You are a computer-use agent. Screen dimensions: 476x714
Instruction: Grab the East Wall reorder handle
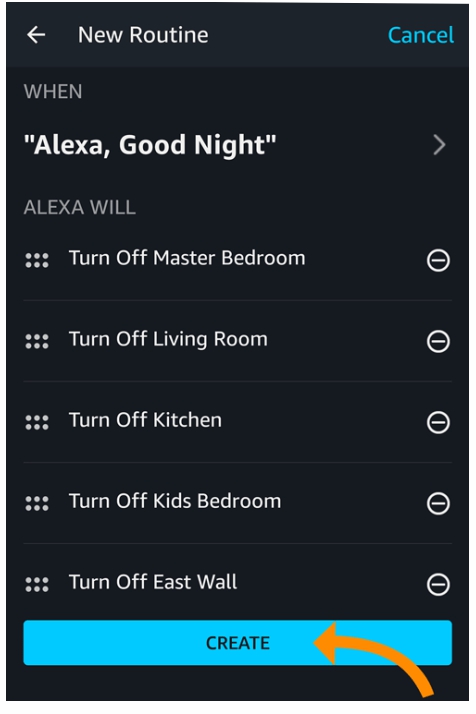(37, 584)
